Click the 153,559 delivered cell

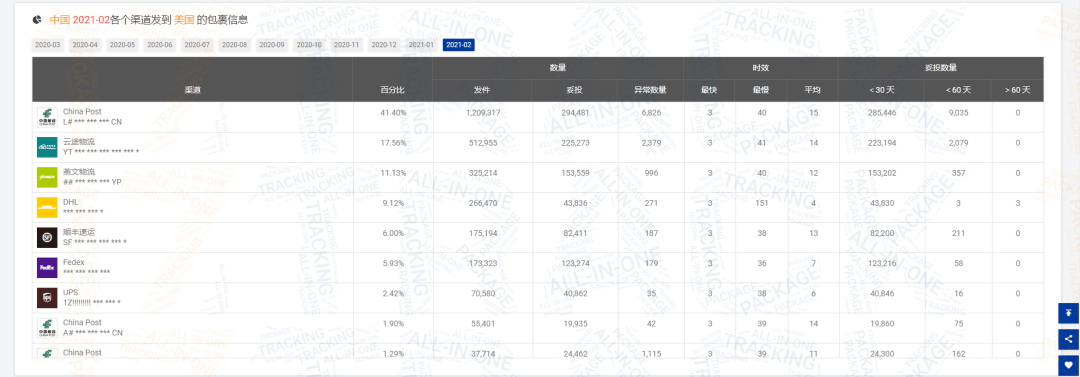(576, 173)
